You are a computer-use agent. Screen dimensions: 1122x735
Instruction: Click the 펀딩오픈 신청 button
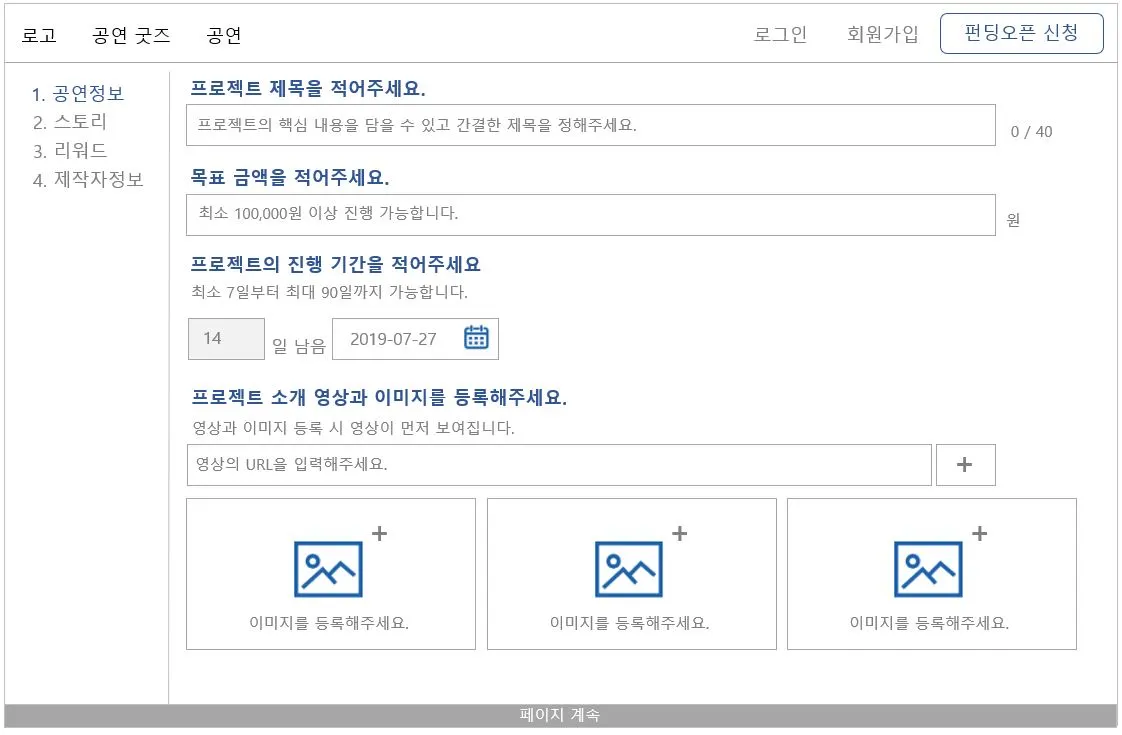tap(1021, 32)
